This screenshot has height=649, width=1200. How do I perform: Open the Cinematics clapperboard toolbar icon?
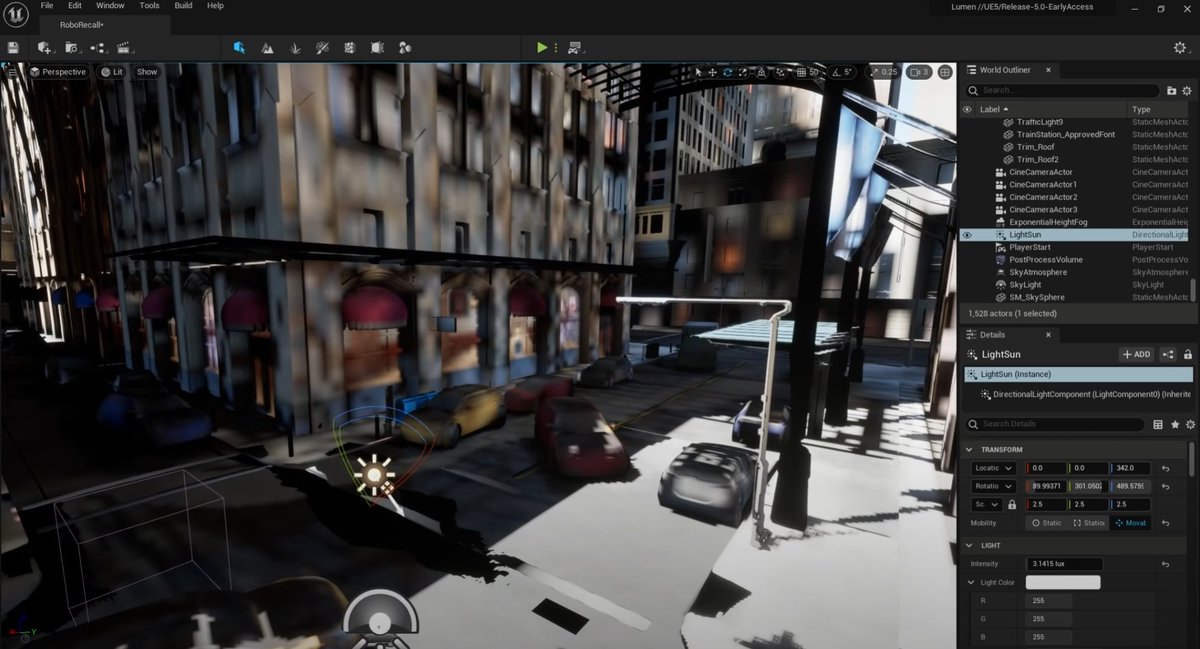(125, 47)
